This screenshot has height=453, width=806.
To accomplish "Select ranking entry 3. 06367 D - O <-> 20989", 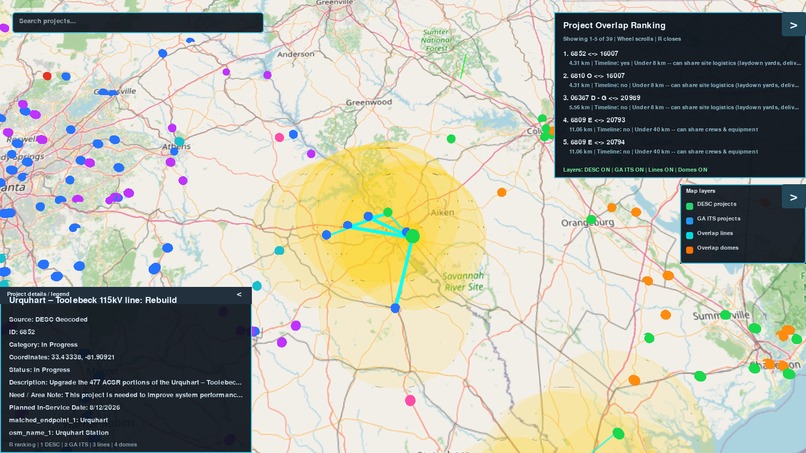I will pyautogui.click(x=601, y=98).
